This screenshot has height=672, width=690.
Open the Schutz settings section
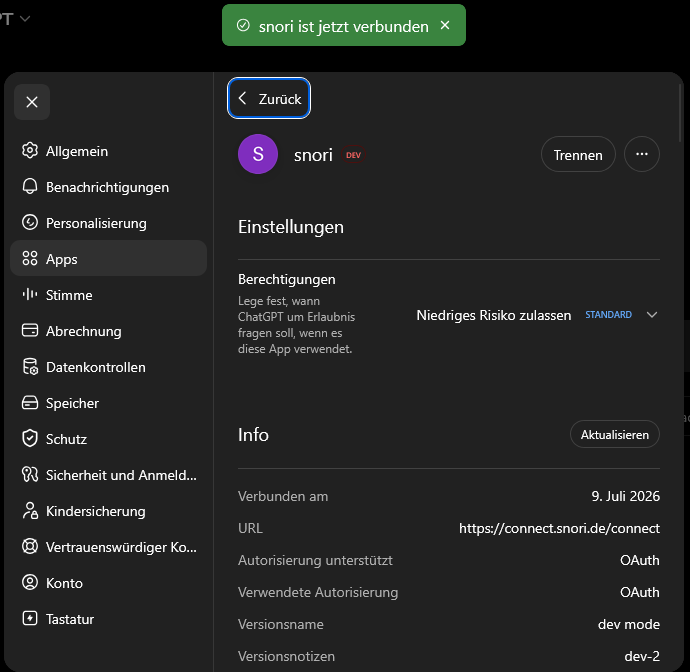click(x=108, y=438)
